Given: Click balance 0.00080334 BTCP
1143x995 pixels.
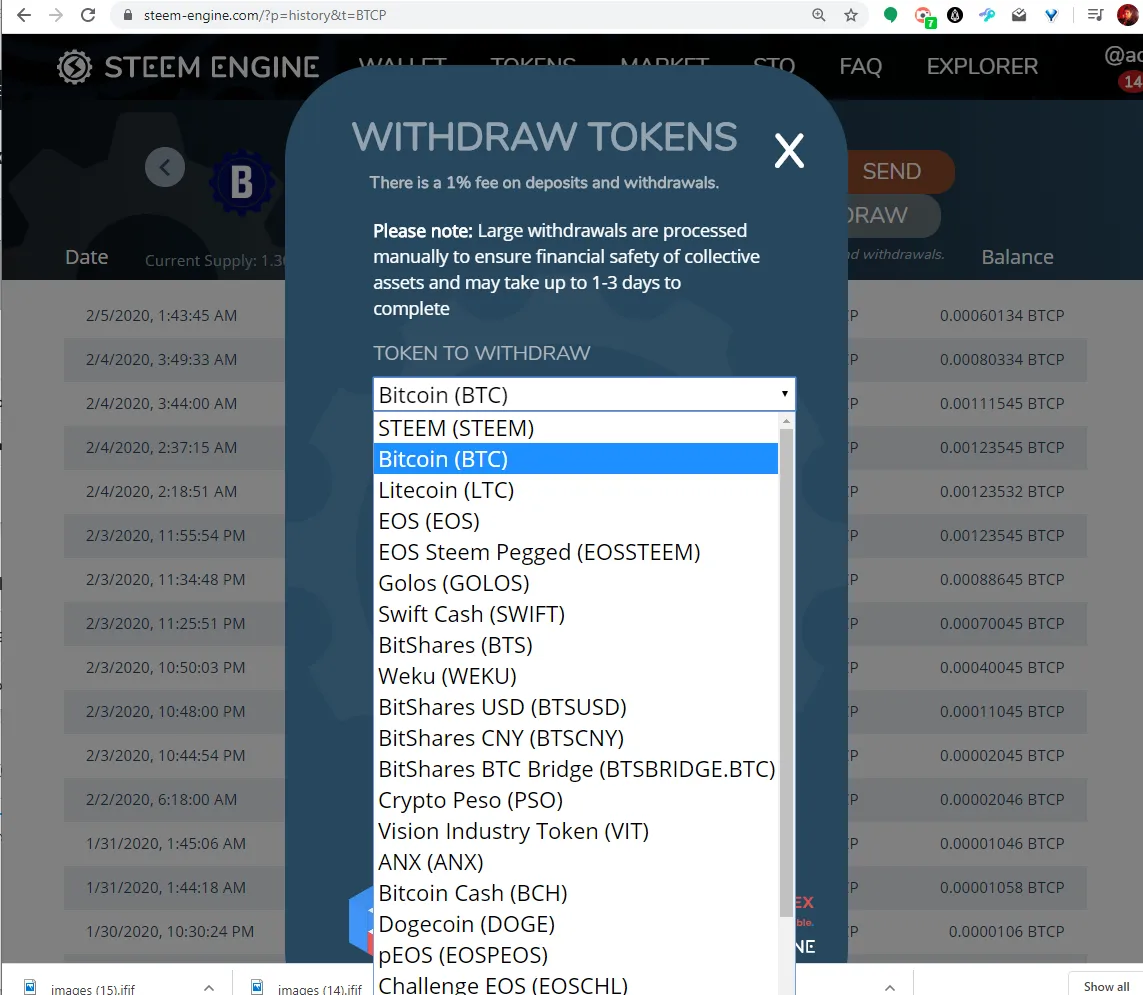Looking at the screenshot, I should (x=1002, y=359).
